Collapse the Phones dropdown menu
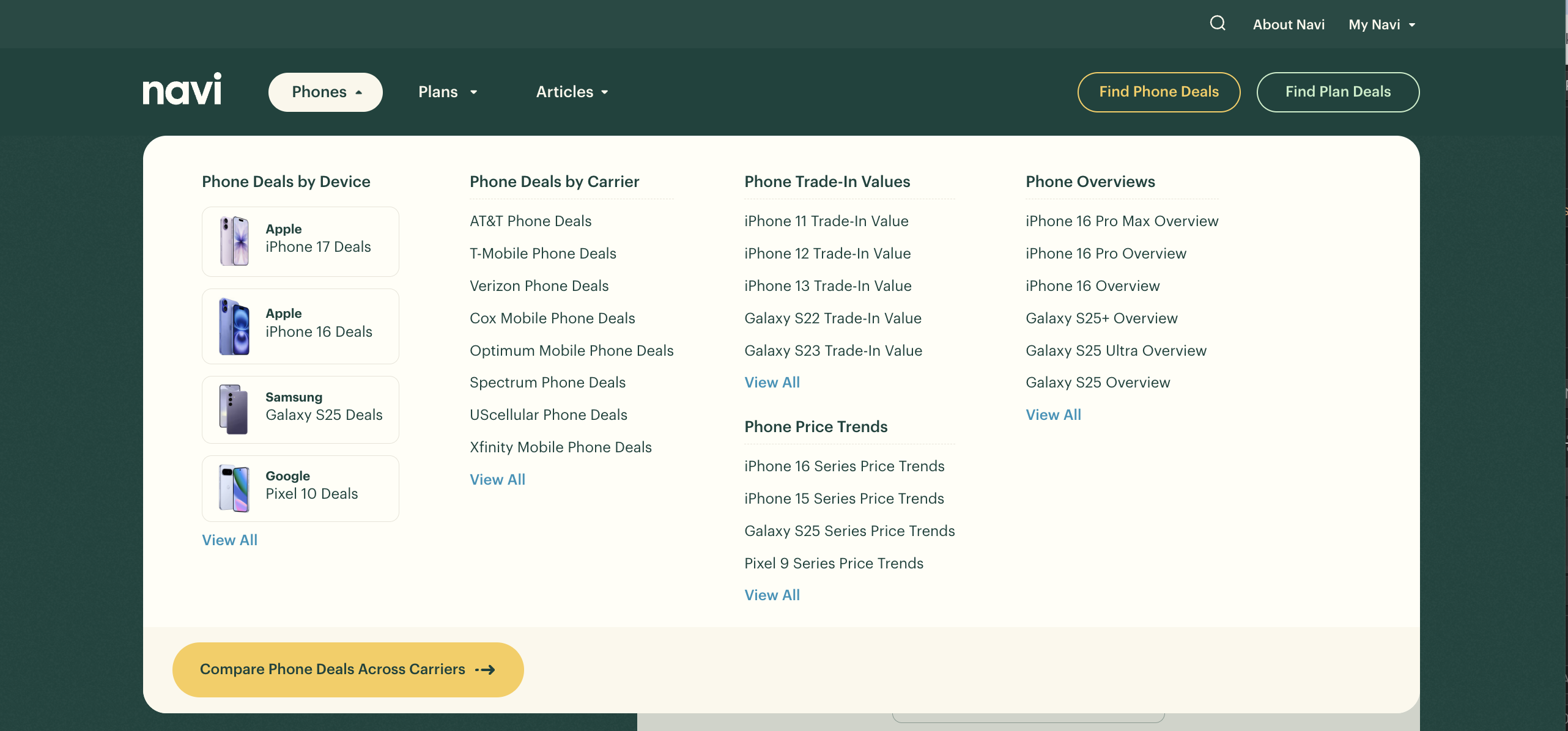The height and width of the screenshot is (731, 1568). point(325,92)
